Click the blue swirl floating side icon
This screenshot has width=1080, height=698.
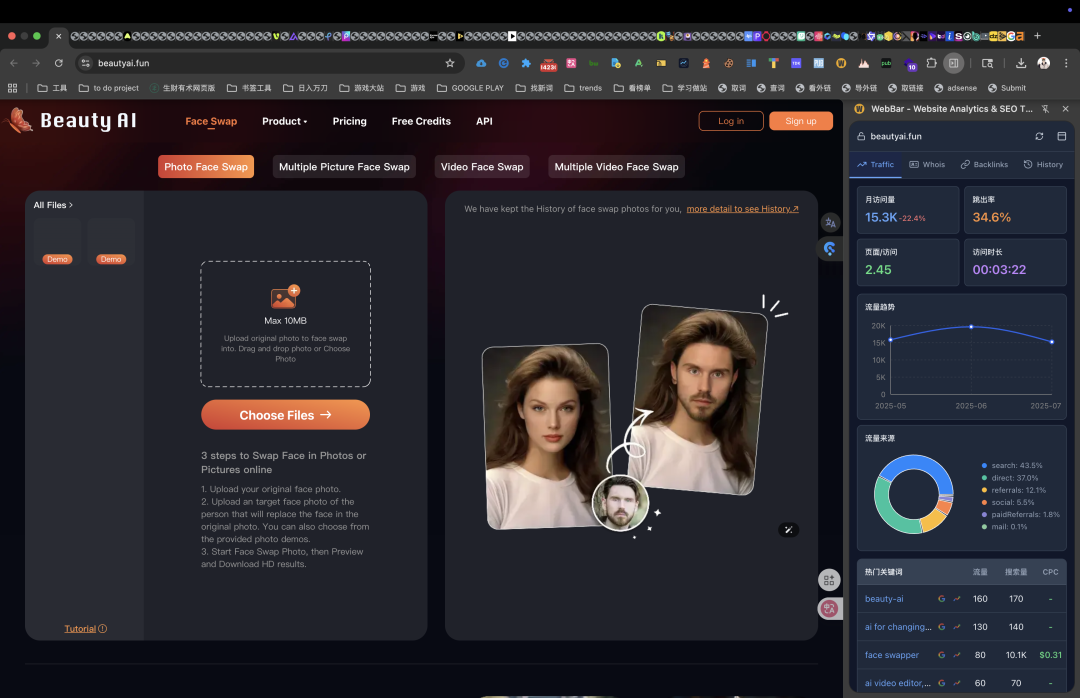coord(829,249)
